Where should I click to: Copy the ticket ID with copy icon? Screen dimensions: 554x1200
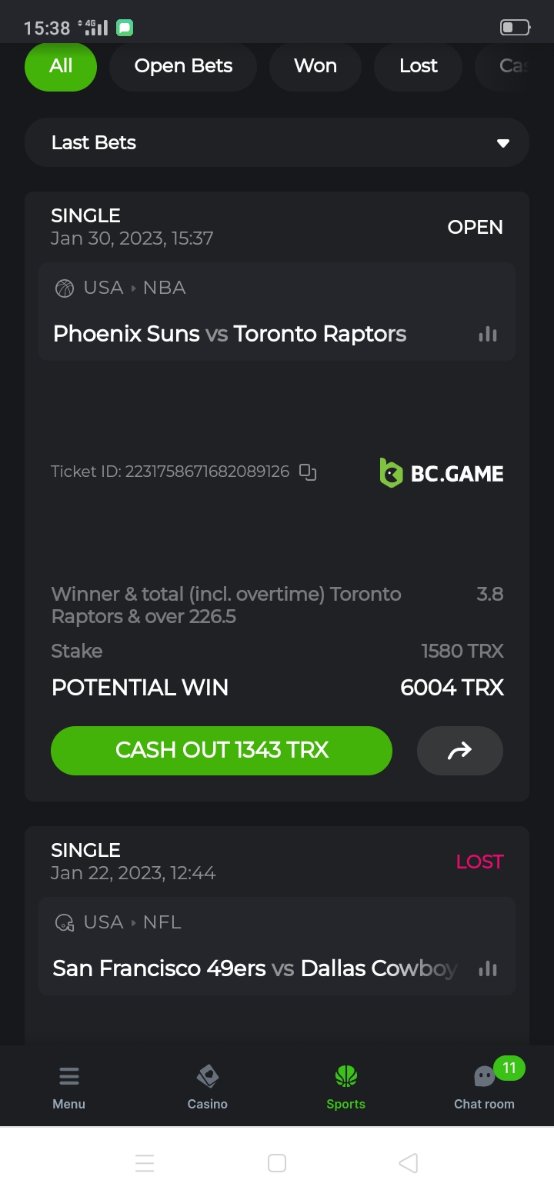click(x=308, y=472)
